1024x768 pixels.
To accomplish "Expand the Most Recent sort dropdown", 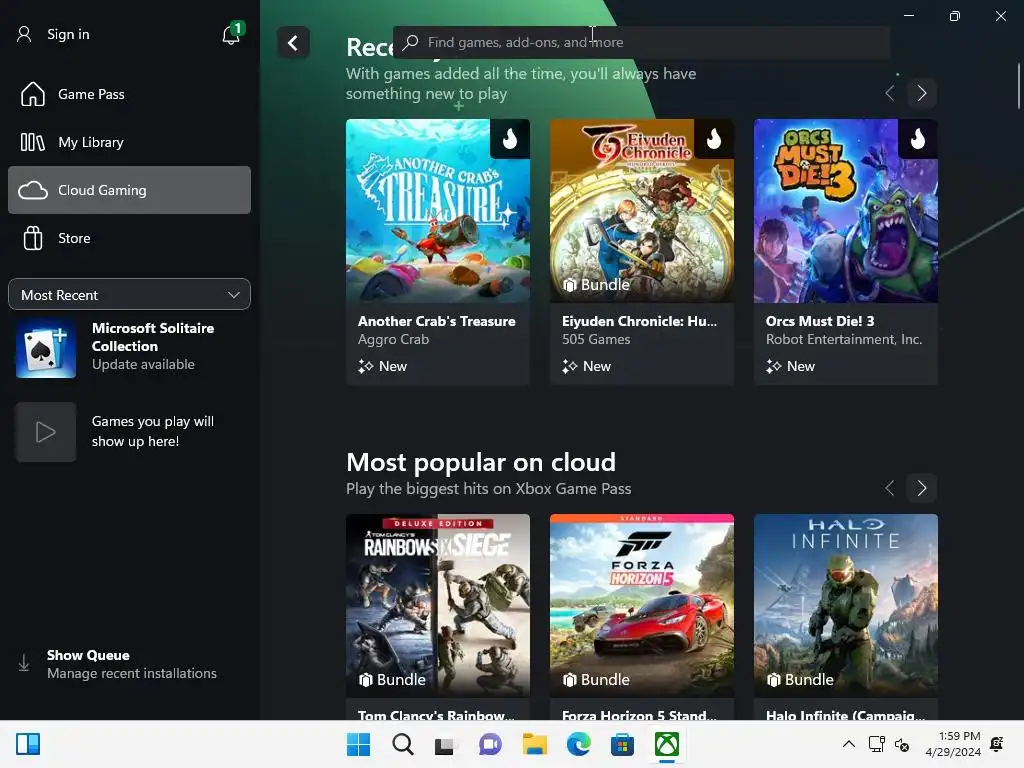I will [x=129, y=295].
